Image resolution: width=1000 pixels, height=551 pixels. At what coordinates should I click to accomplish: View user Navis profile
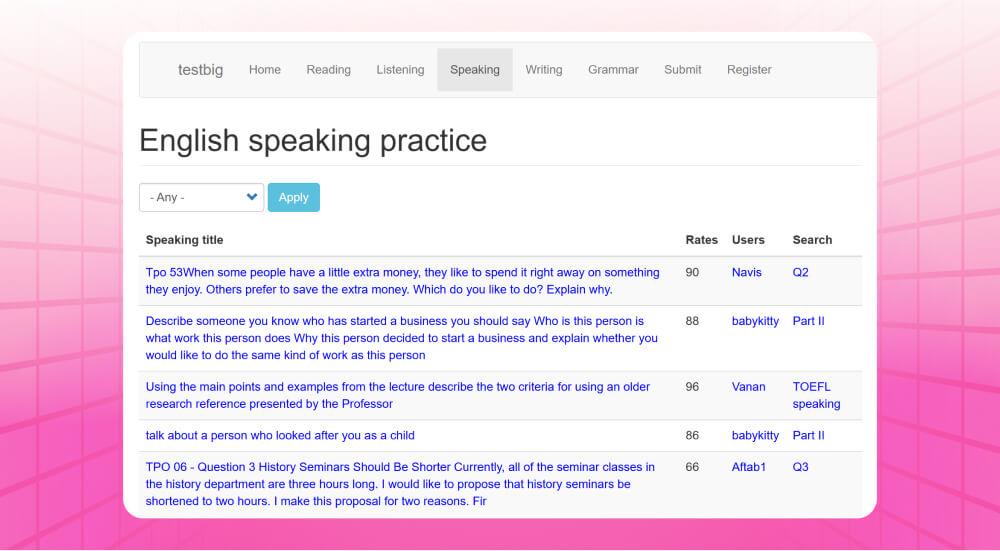click(x=746, y=272)
